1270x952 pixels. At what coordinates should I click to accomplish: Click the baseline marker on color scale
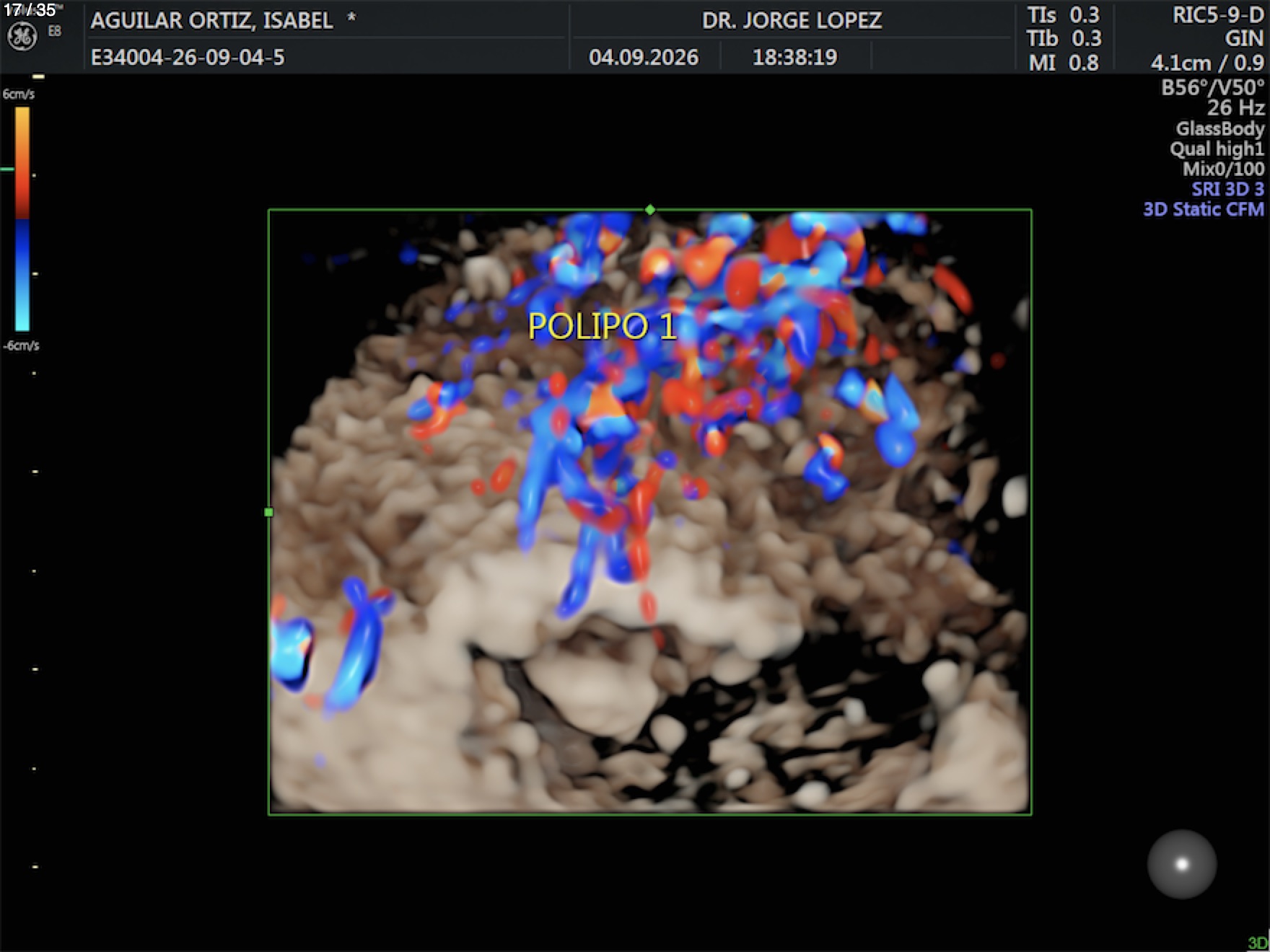click(x=7, y=169)
